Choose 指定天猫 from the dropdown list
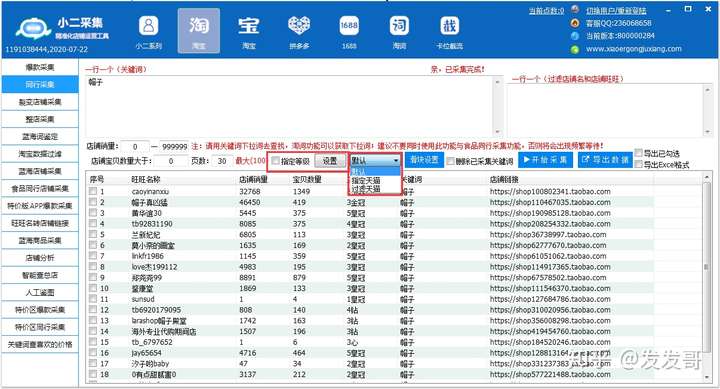 tap(375, 180)
